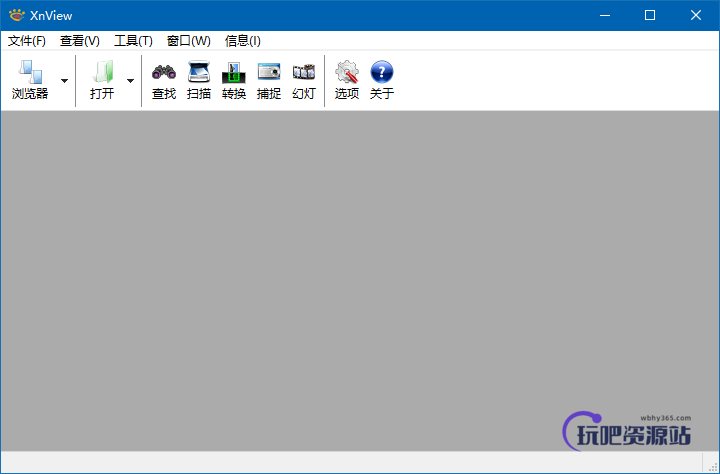The width and height of the screenshot is (720, 474).
Task: Show the 关于 about dialog
Action: point(382,80)
